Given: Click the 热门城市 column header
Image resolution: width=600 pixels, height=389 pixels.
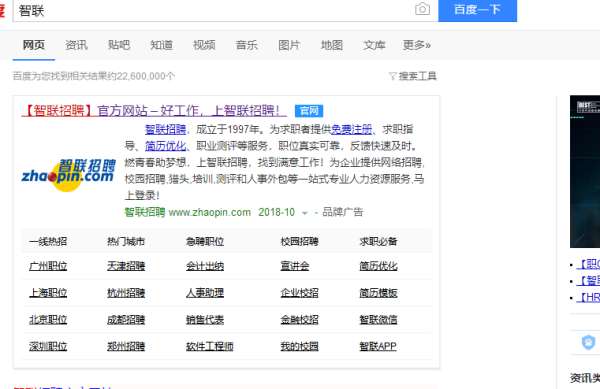Looking at the screenshot, I should coord(126,242).
